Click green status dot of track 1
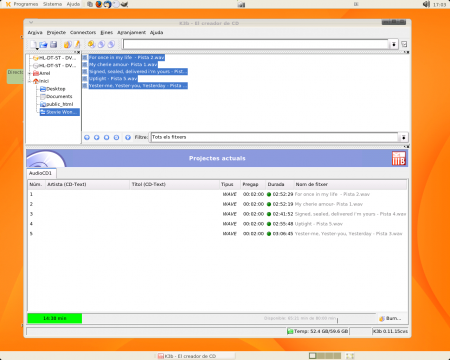 click(269, 194)
